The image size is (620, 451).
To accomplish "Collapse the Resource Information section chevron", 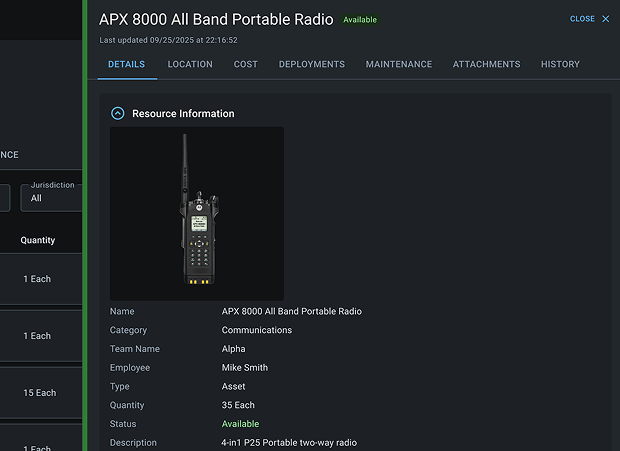I will [118, 114].
